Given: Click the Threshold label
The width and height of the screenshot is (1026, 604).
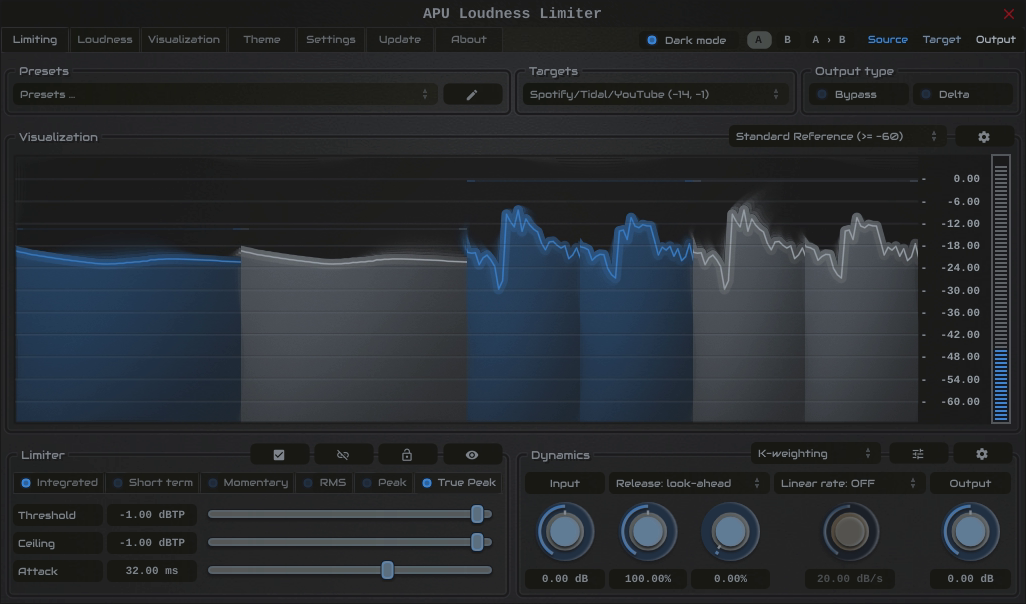Looking at the screenshot, I should pos(58,515).
